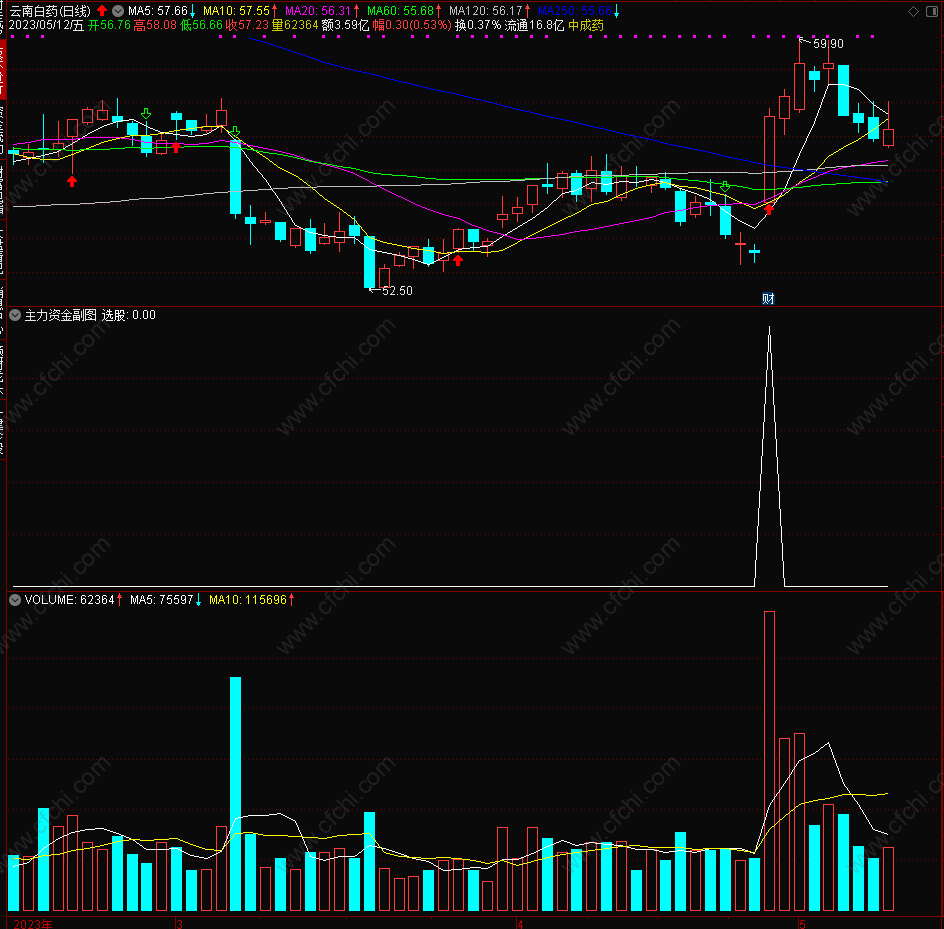This screenshot has height=929, width=944.
Task: Click the change value 幅0.30(0.53%)
Action: tap(412, 25)
